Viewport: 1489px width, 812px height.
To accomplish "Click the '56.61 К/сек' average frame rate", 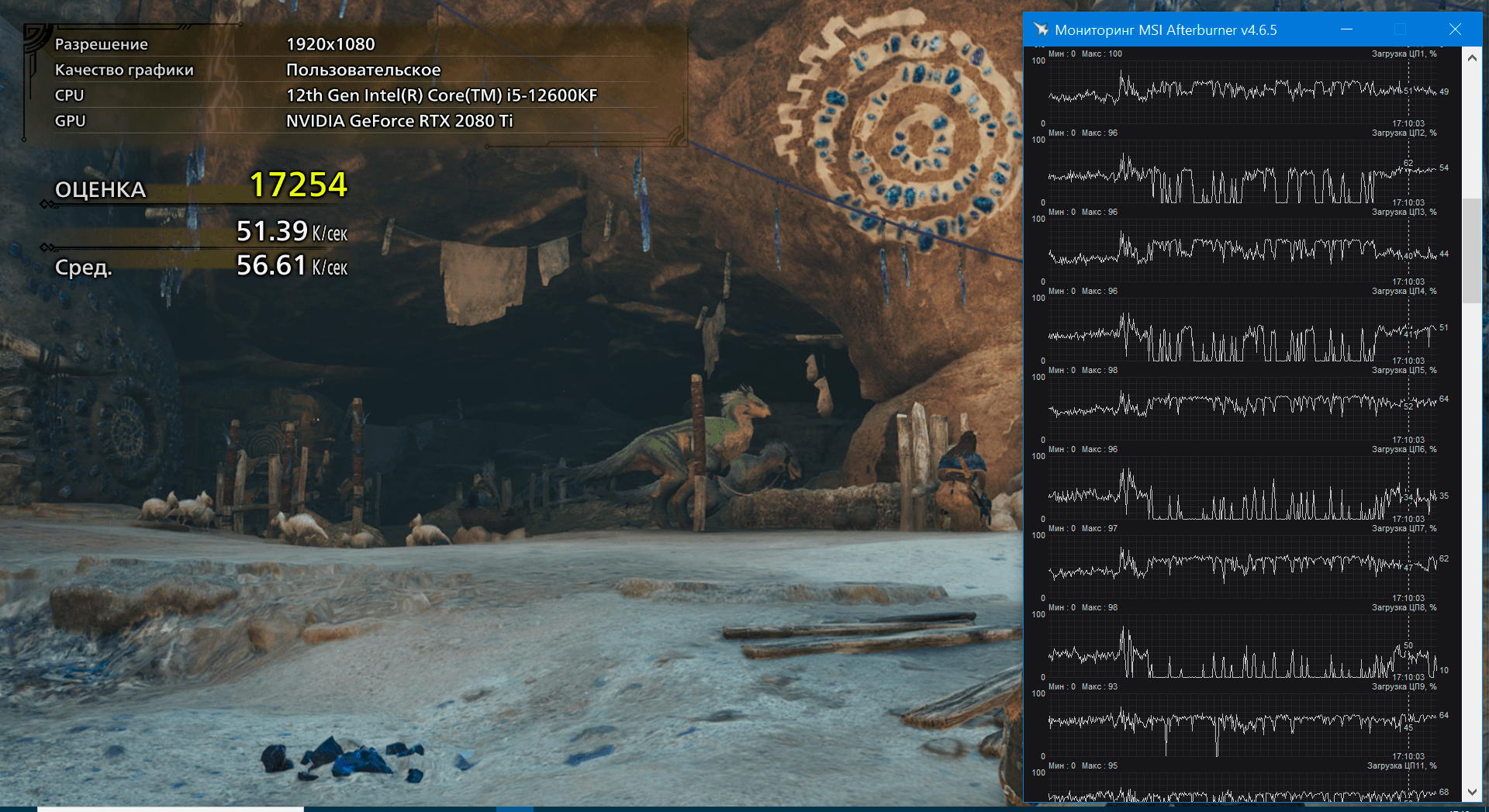I will click(292, 265).
